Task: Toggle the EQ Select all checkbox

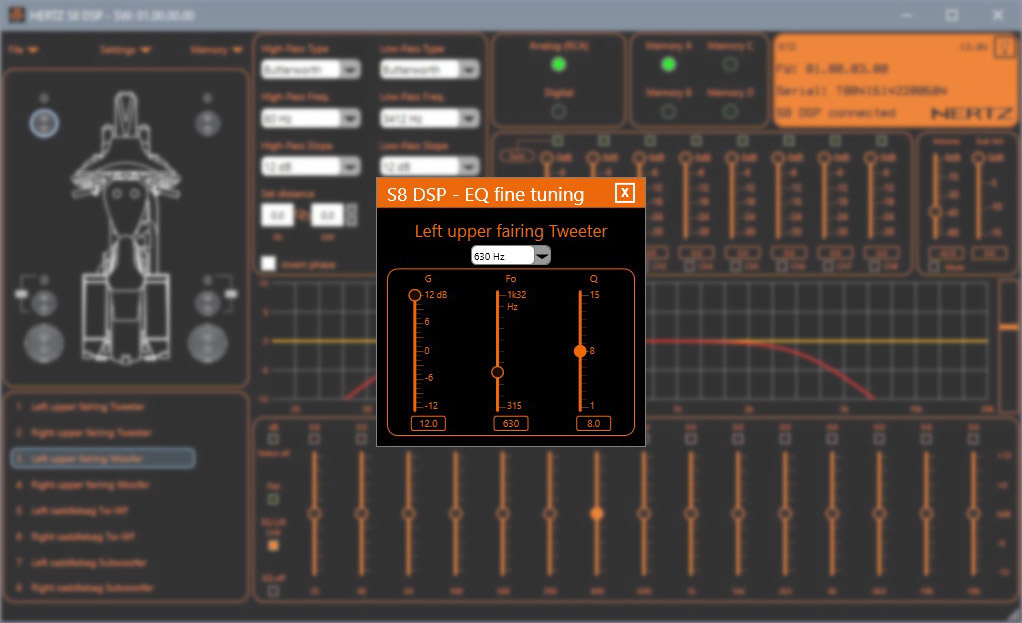Action: click(x=274, y=438)
